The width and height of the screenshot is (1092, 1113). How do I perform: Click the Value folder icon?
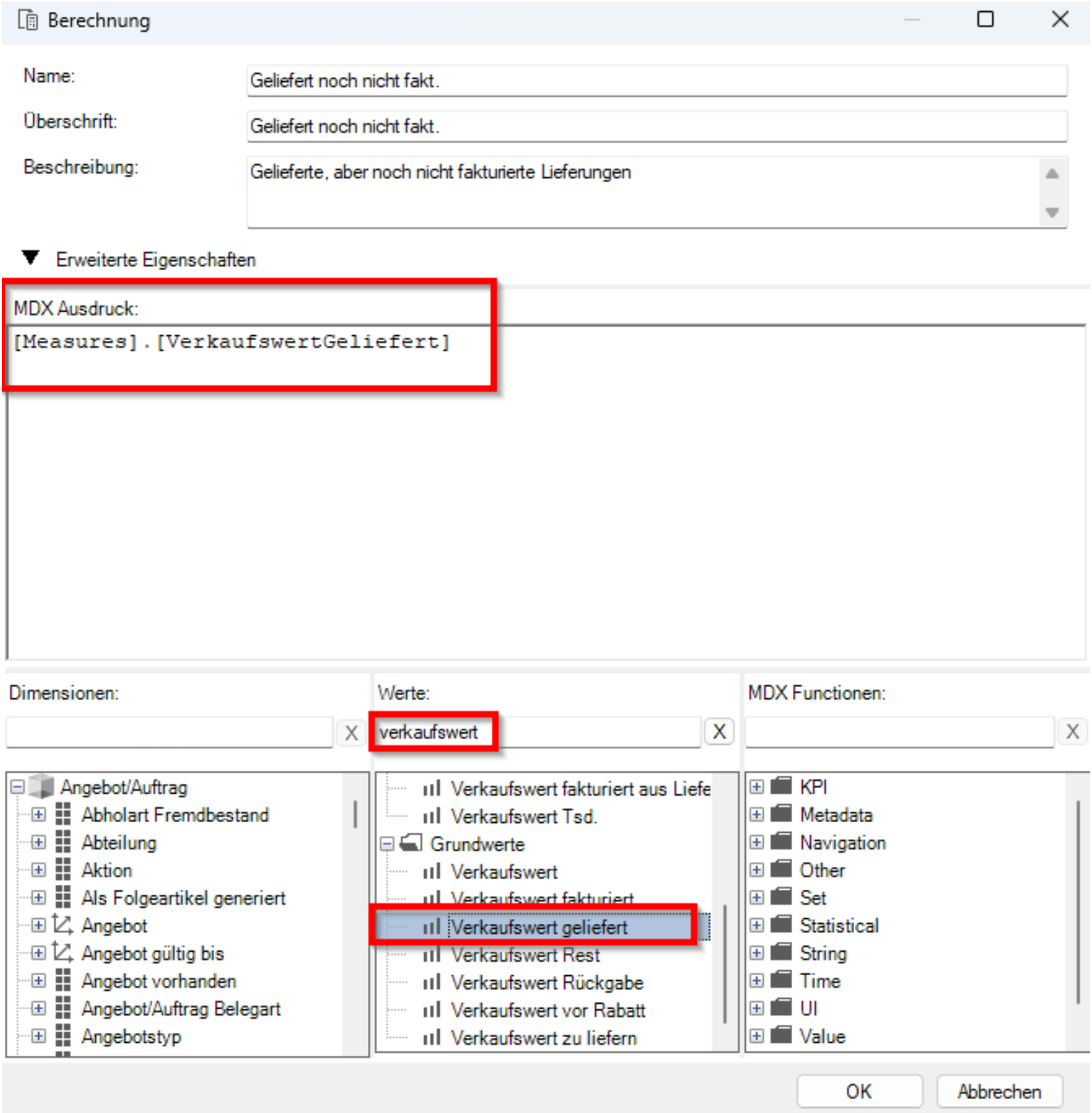click(x=782, y=1036)
